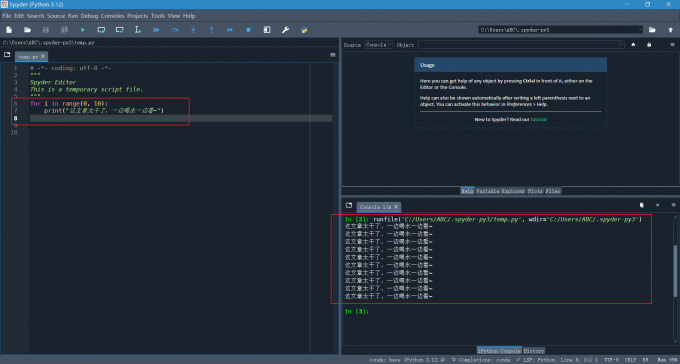Close the Console 1/A tab
This screenshot has height=364, width=680.
(396, 207)
